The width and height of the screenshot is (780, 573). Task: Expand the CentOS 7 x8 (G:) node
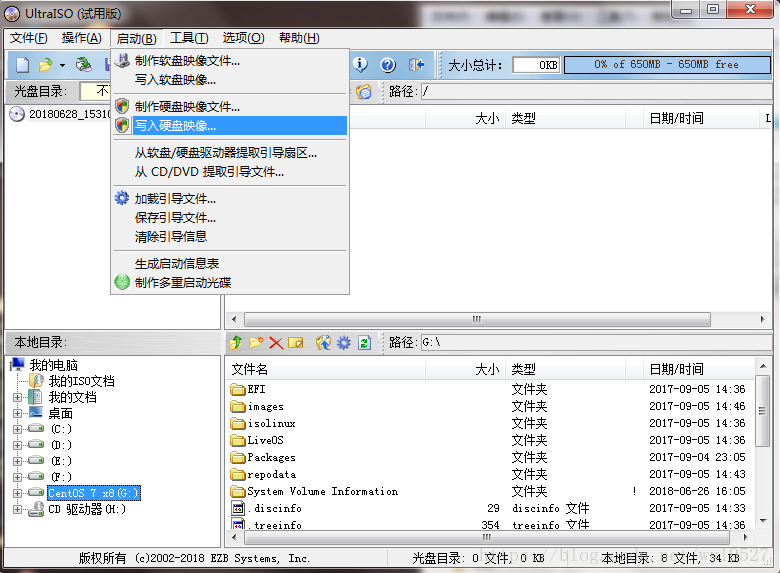17,493
